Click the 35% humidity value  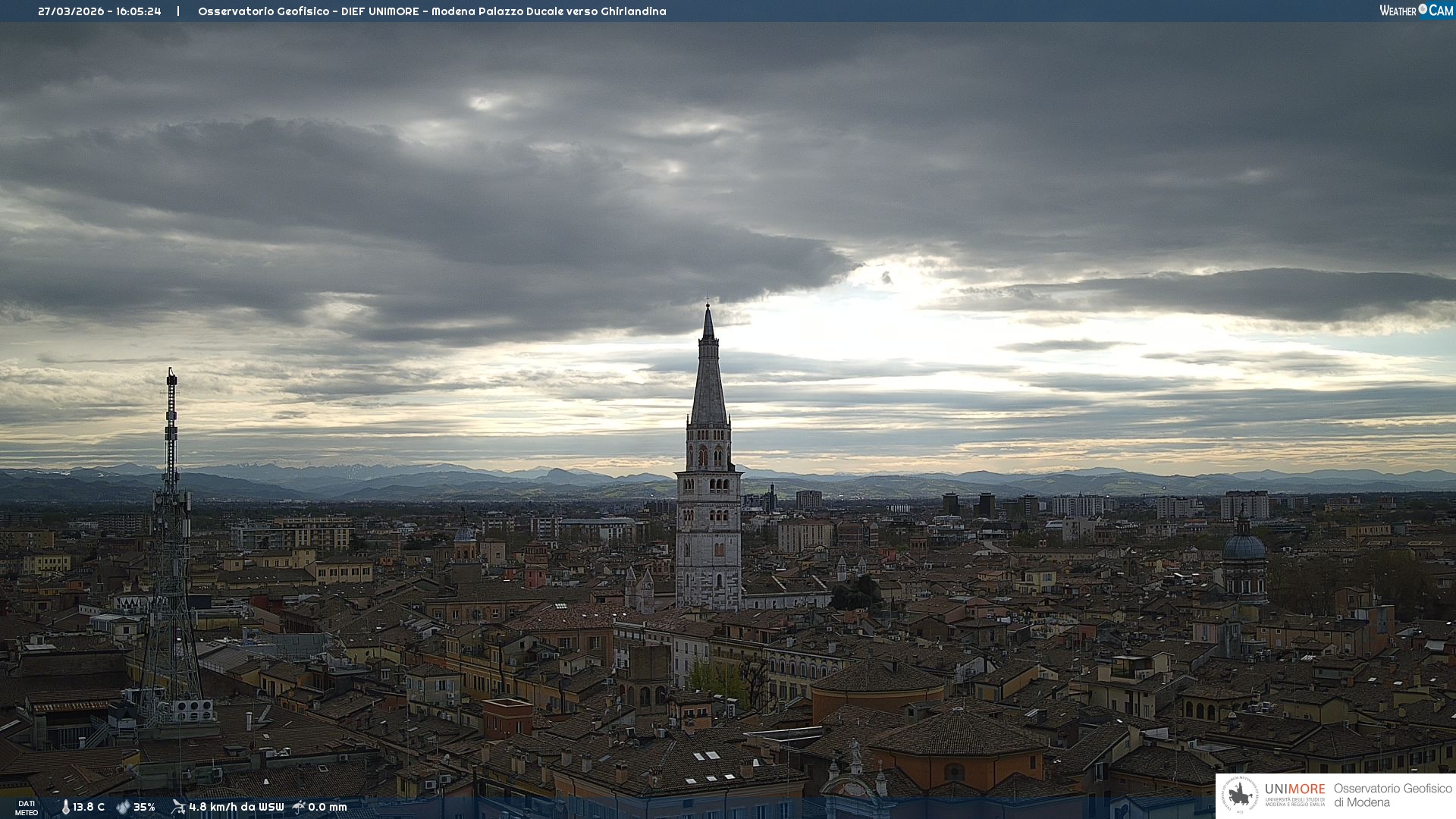pyautogui.click(x=144, y=807)
